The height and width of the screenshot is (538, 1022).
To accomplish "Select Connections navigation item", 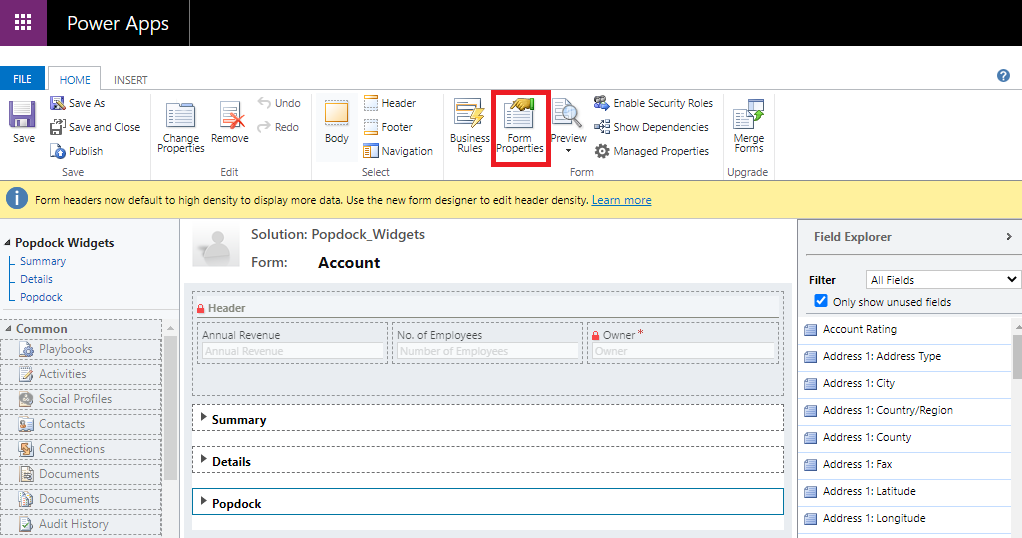I will (x=81, y=449).
